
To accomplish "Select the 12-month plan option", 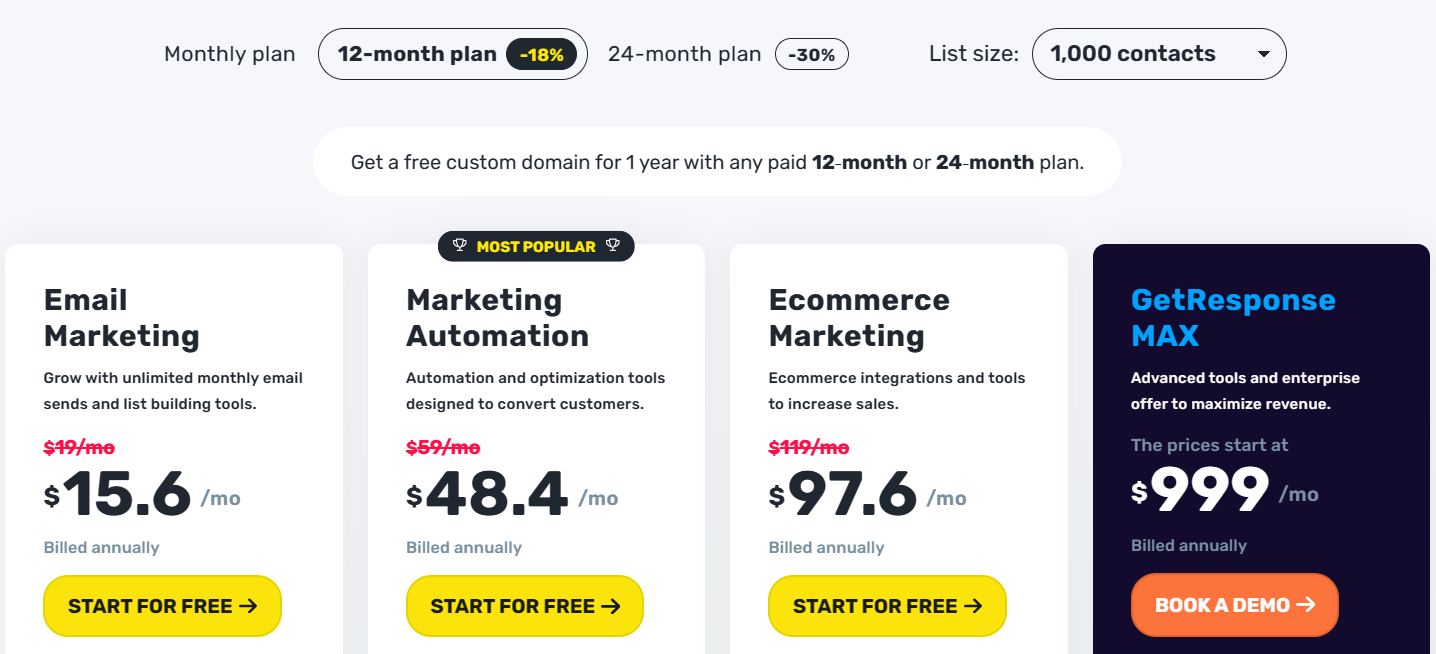I will point(416,53).
